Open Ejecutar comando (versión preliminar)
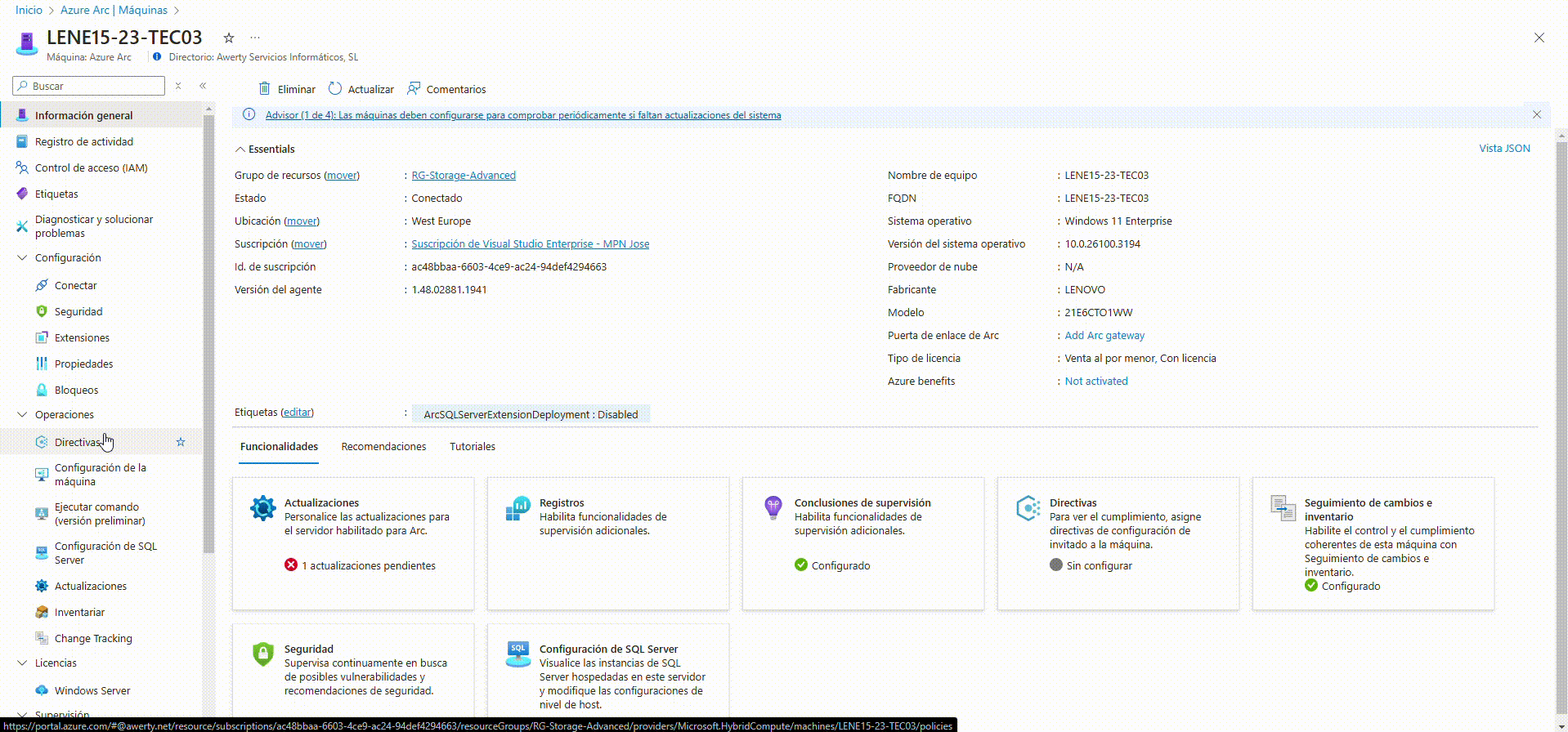 (x=101, y=514)
